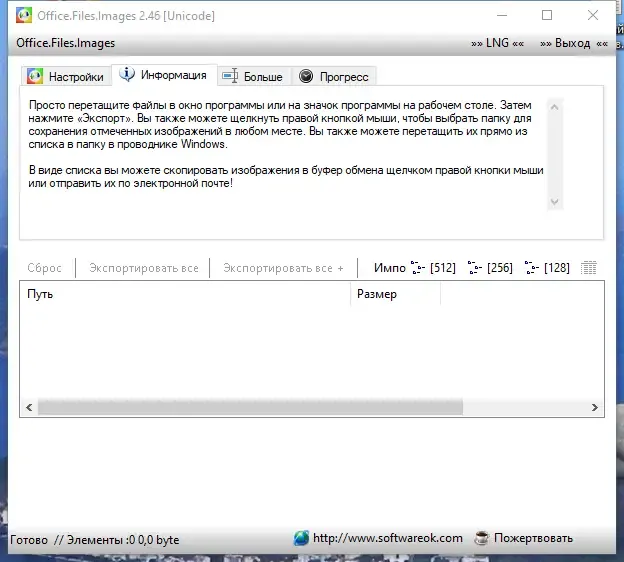Open the Office.Files.Images menu
Image resolution: width=624 pixels, height=562 pixels.
coord(66,43)
